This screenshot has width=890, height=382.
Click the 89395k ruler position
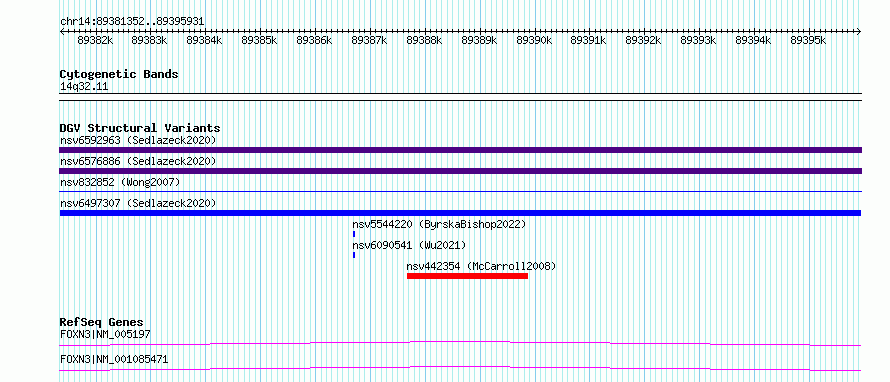tap(809, 40)
